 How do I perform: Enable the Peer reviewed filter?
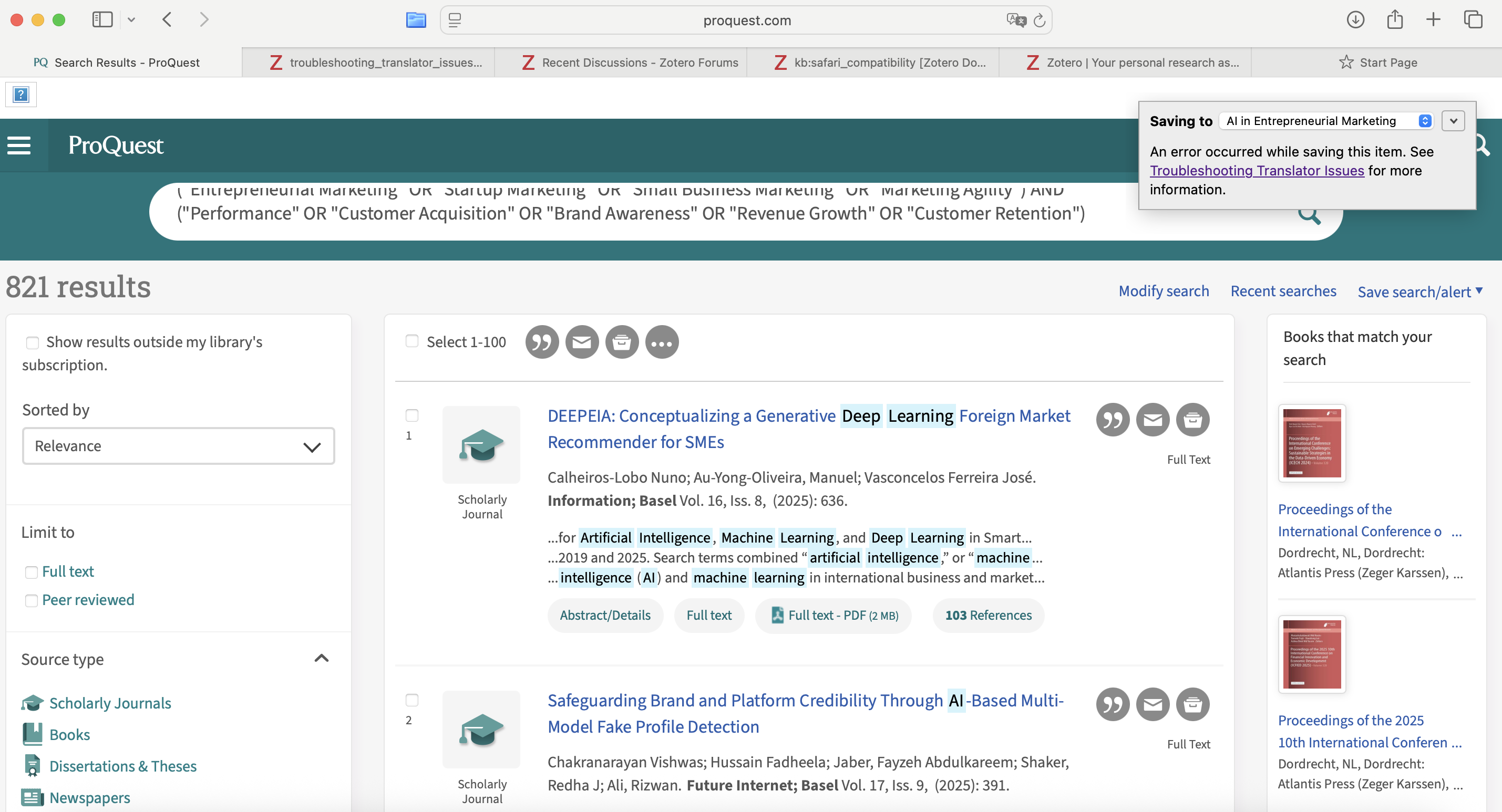[32, 600]
